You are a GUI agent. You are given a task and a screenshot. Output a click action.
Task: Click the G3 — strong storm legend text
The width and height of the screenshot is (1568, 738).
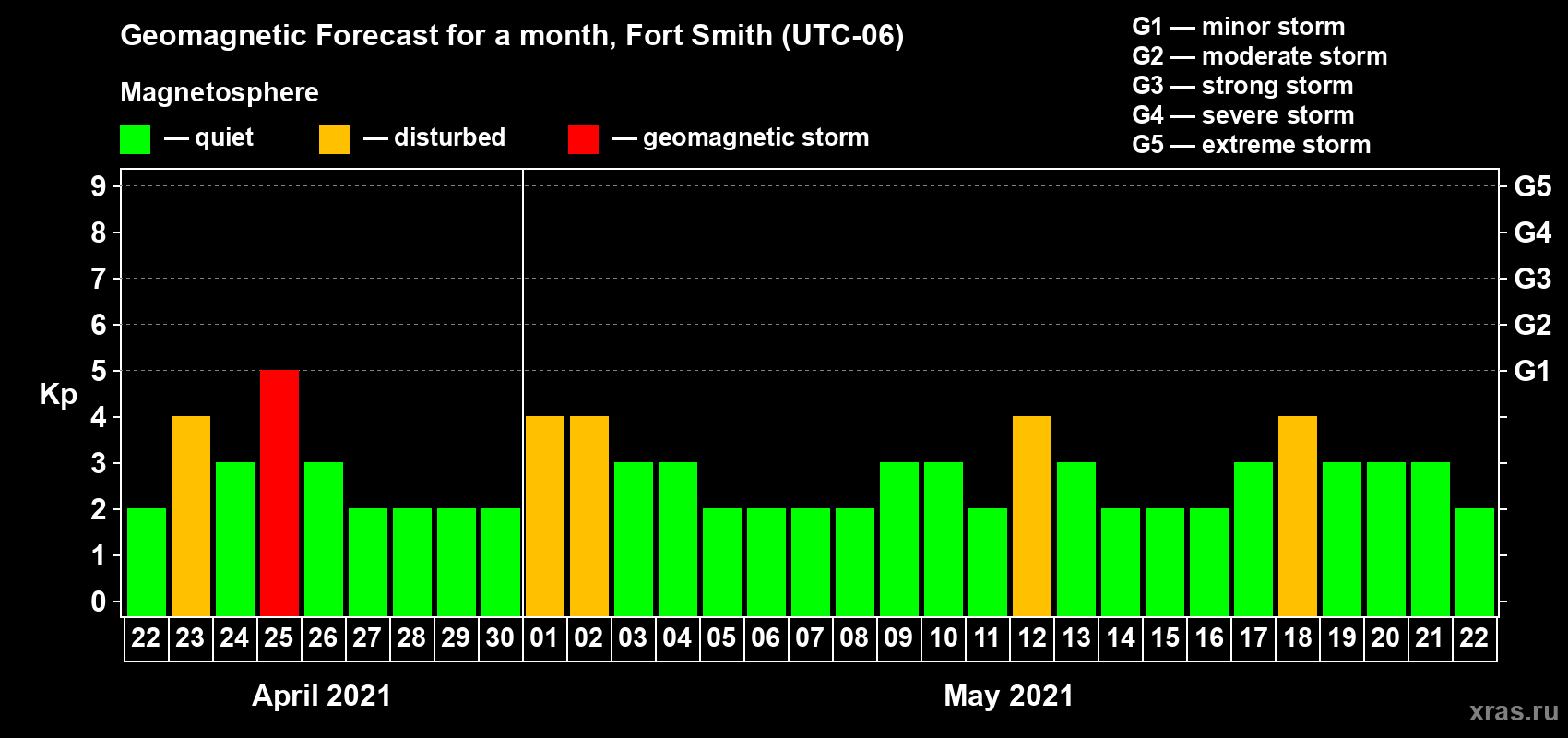[1242, 86]
